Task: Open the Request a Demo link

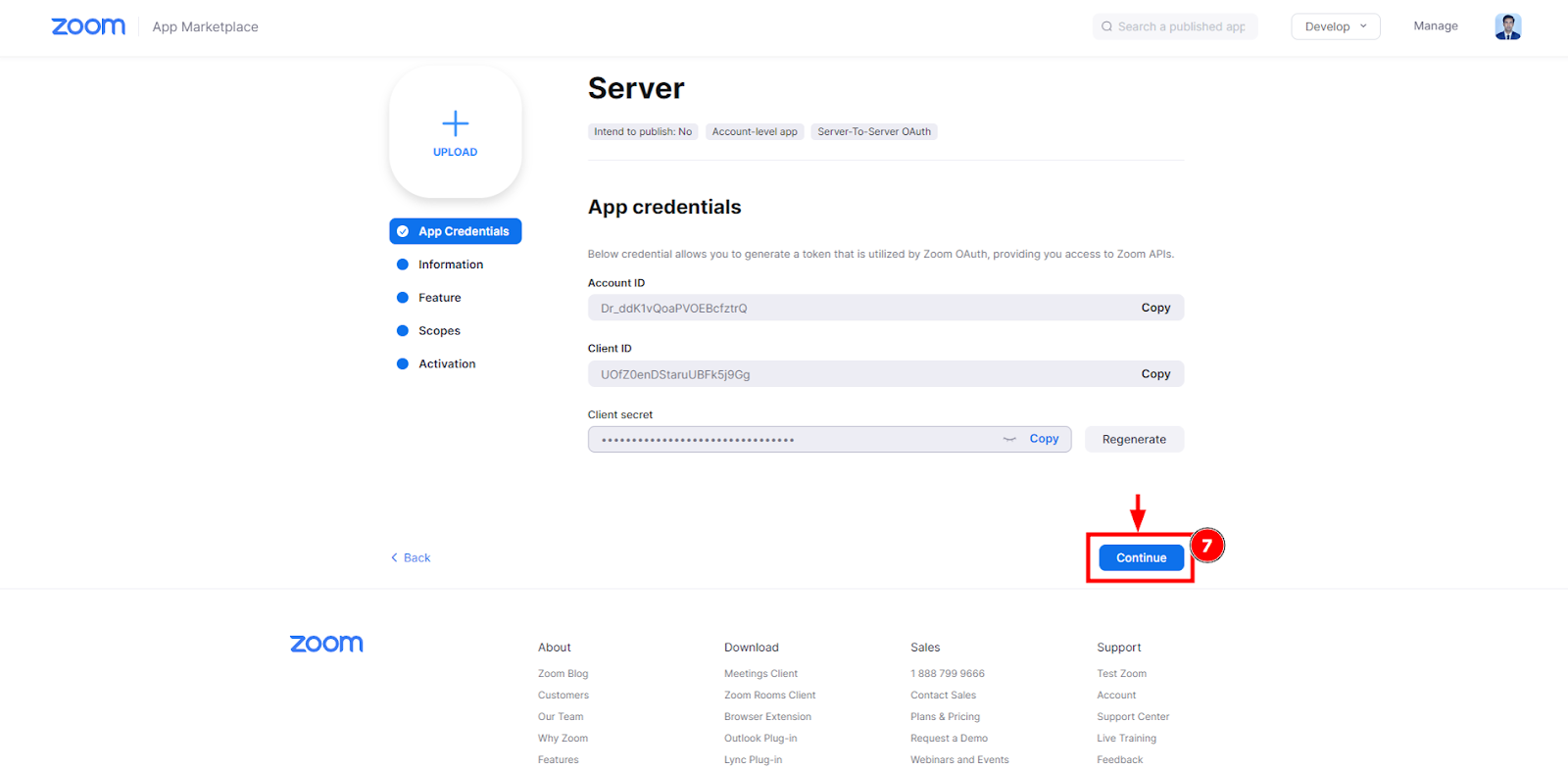Action: [x=949, y=739]
